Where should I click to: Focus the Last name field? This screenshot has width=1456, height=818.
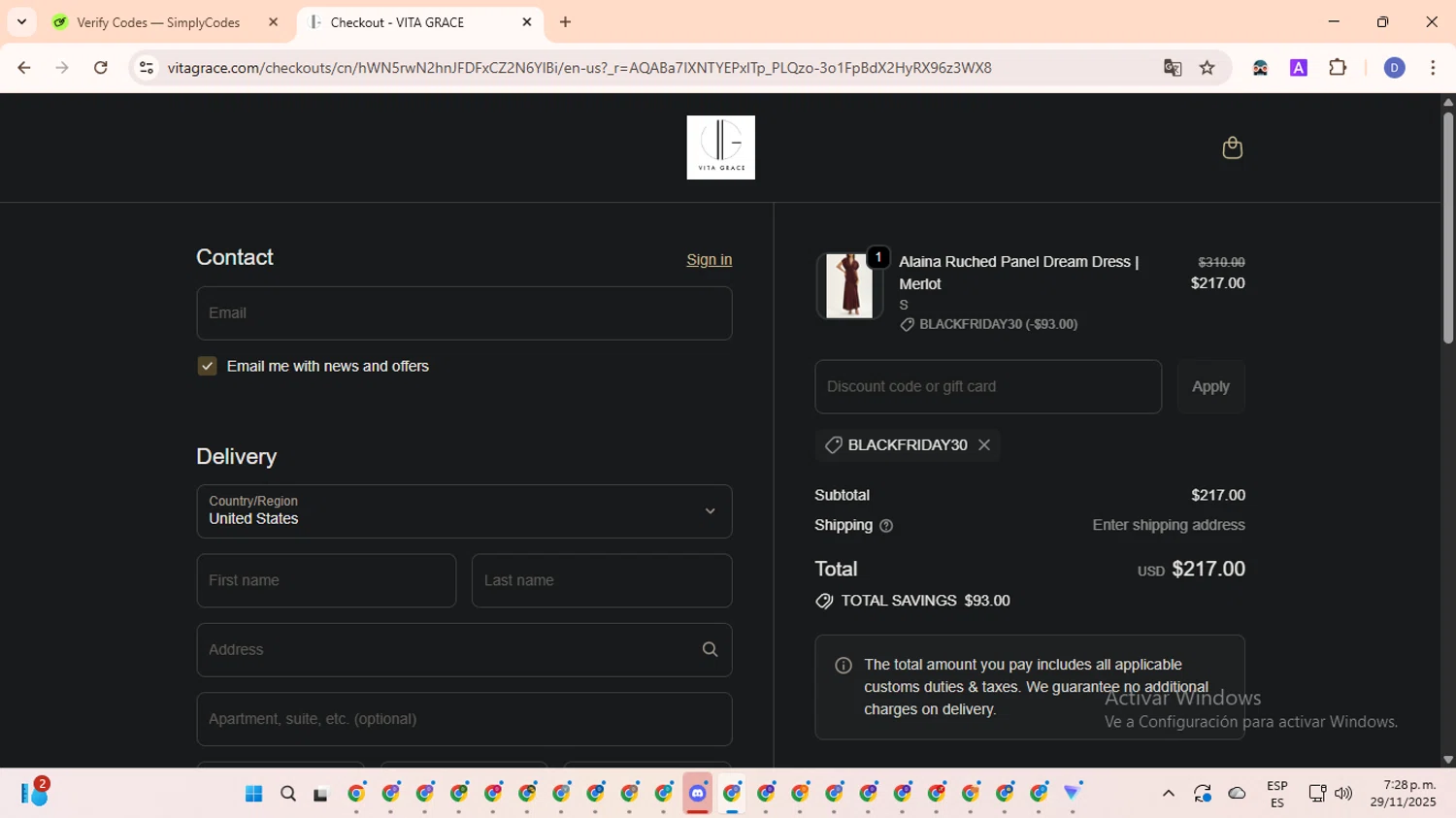coord(602,580)
